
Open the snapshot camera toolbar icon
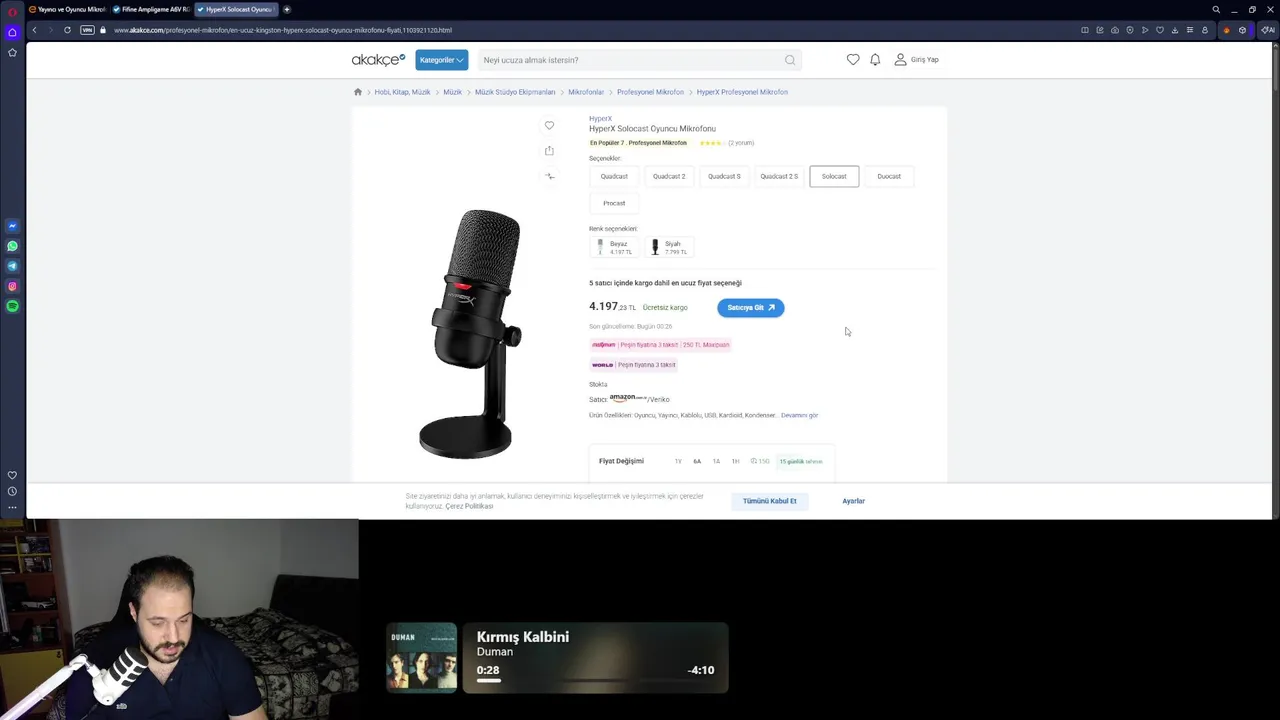click(x=1115, y=30)
